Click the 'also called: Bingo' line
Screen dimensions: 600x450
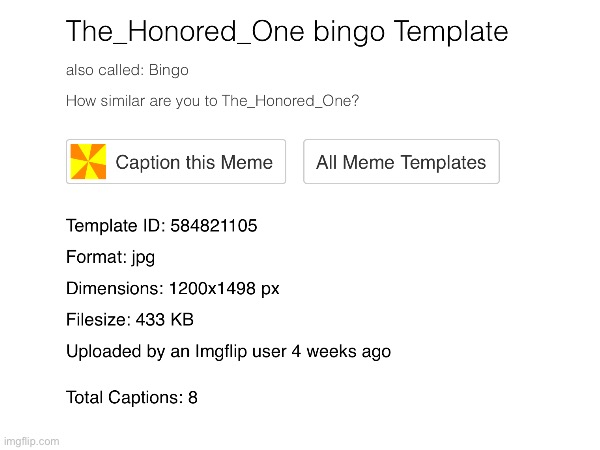point(127,70)
